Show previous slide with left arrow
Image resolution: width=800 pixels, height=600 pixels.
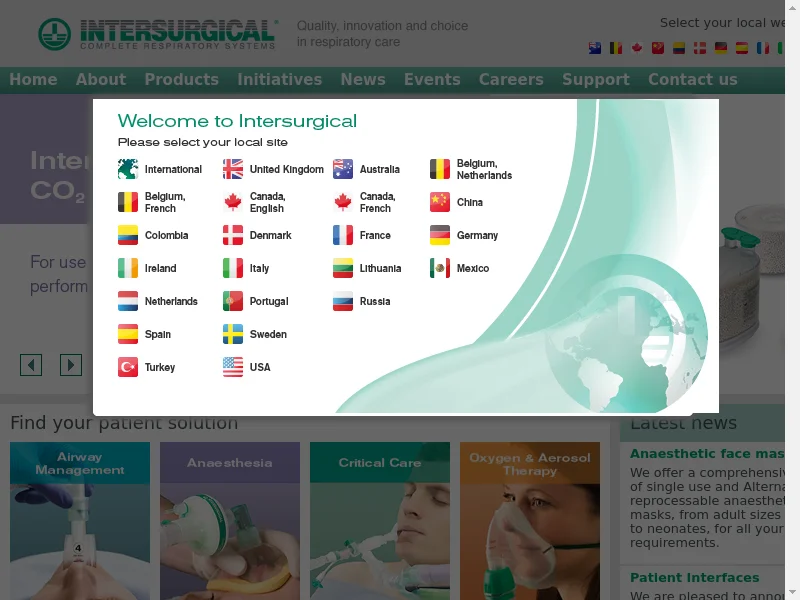31,365
